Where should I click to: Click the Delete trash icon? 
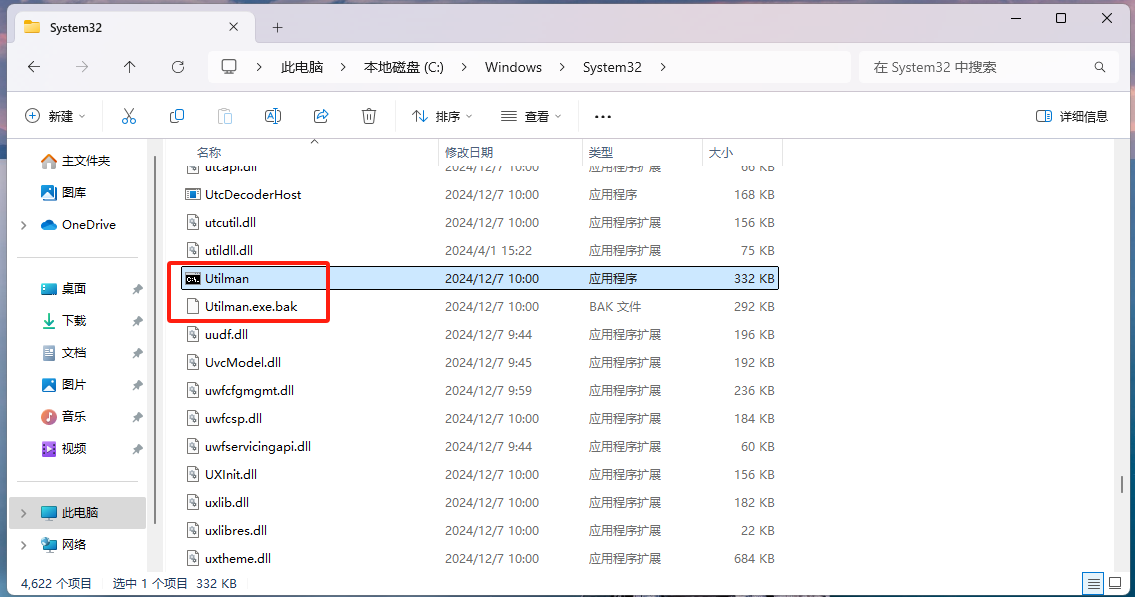click(x=369, y=116)
